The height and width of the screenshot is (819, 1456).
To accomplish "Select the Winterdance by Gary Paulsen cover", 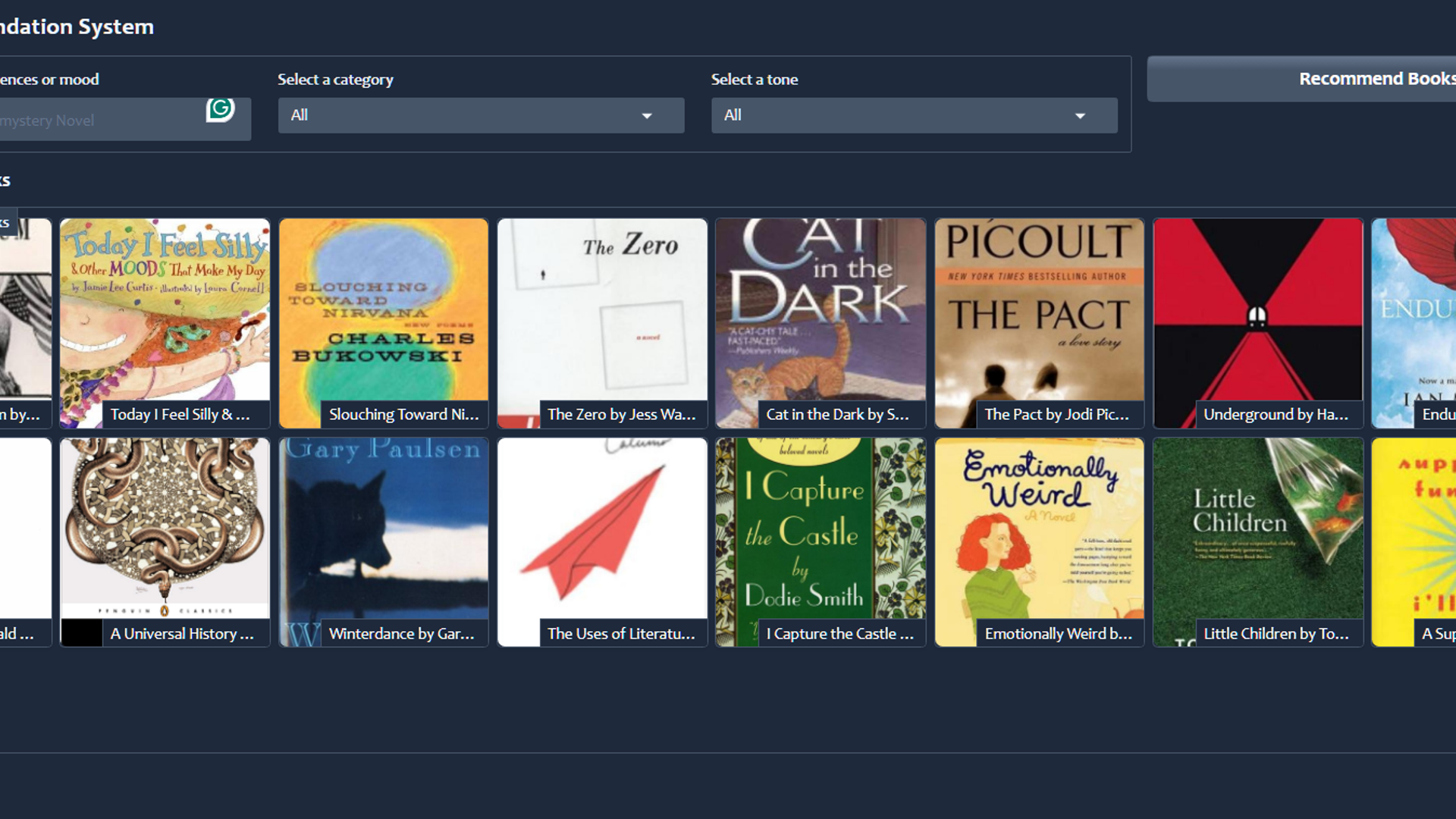I will [384, 542].
